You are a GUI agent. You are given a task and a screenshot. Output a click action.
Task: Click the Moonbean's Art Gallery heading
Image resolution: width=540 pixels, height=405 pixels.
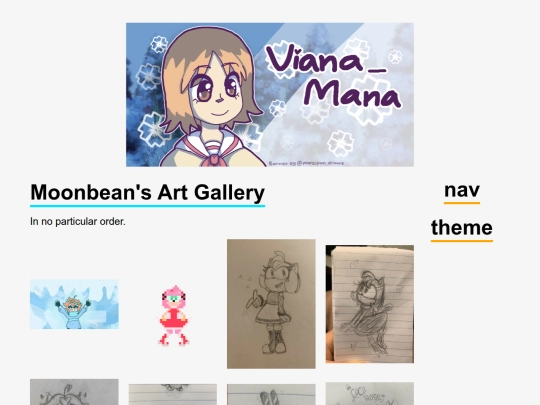[x=147, y=192]
